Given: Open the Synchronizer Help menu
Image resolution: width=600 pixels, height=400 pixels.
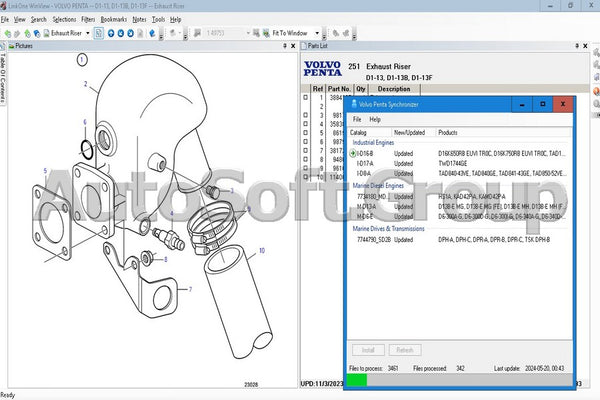Looking at the screenshot, I should coord(375,119).
